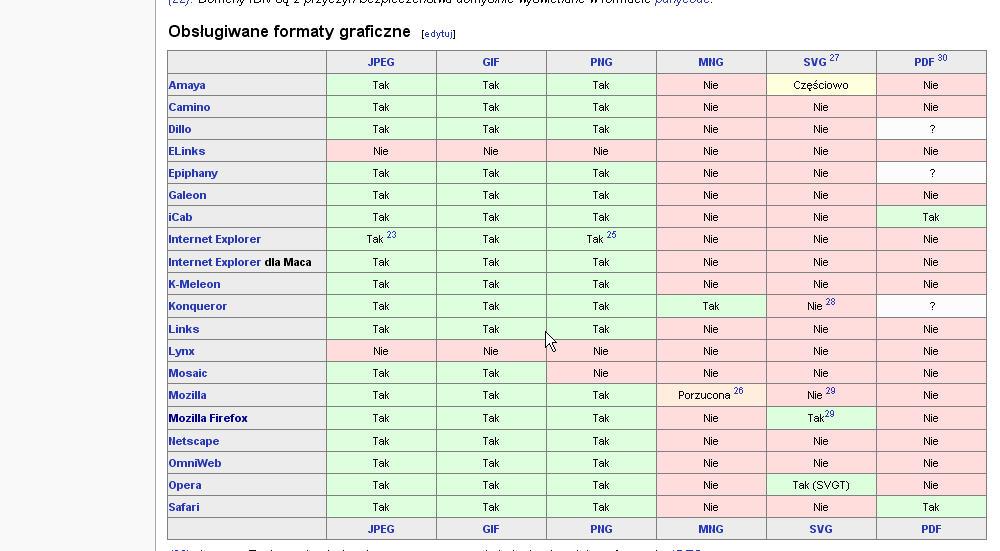Follow footnote 26 beside Porzucona in Mozilla row
The image size is (1000, 551).
point(738,390)
